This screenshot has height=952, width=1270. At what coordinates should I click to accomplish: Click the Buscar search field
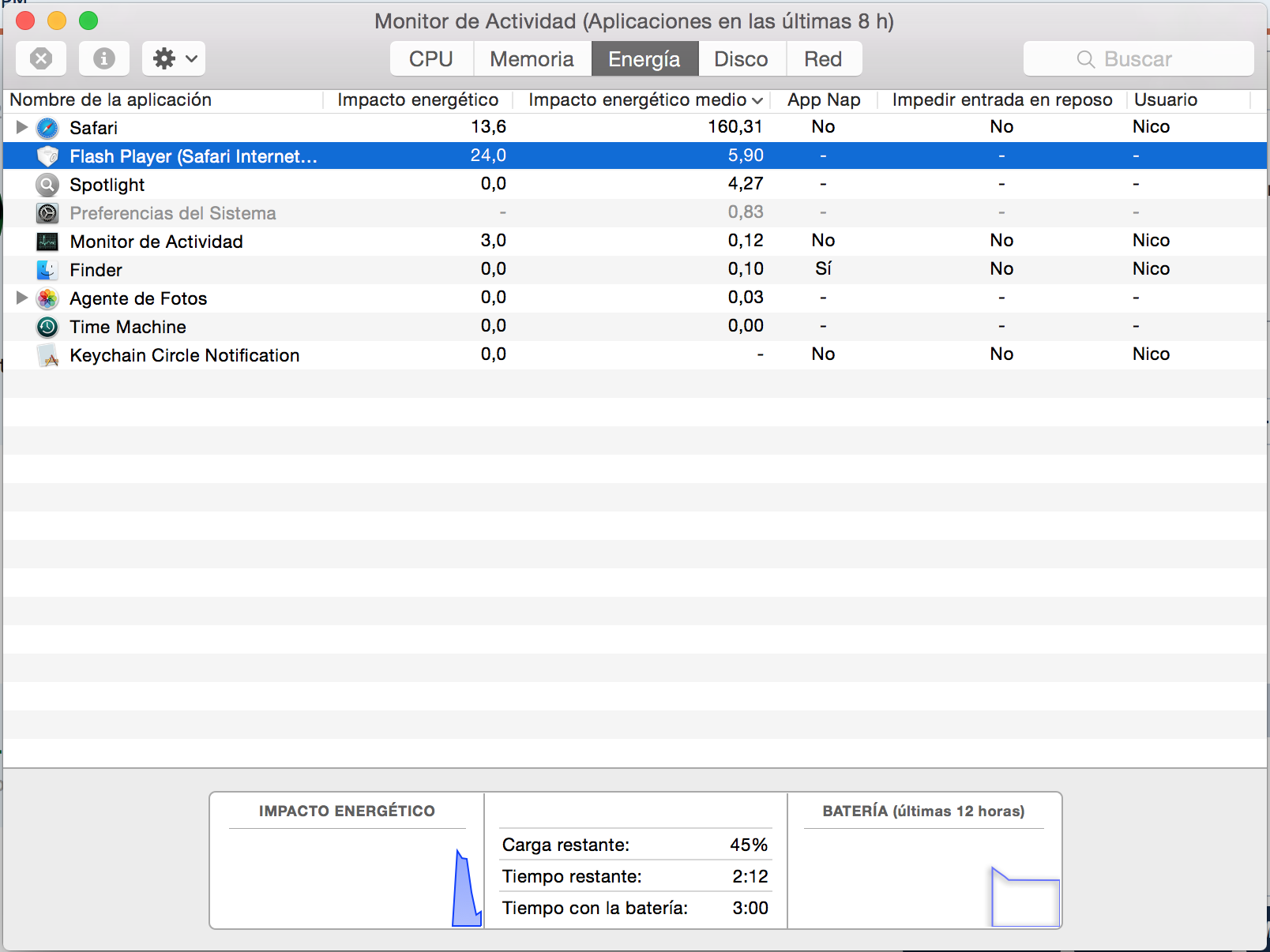coord(1138,59)
